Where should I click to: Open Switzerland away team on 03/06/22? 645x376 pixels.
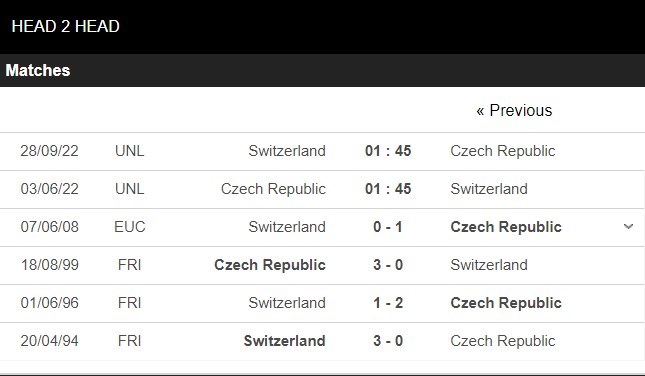pyautogui.click(x=489, y=189)
